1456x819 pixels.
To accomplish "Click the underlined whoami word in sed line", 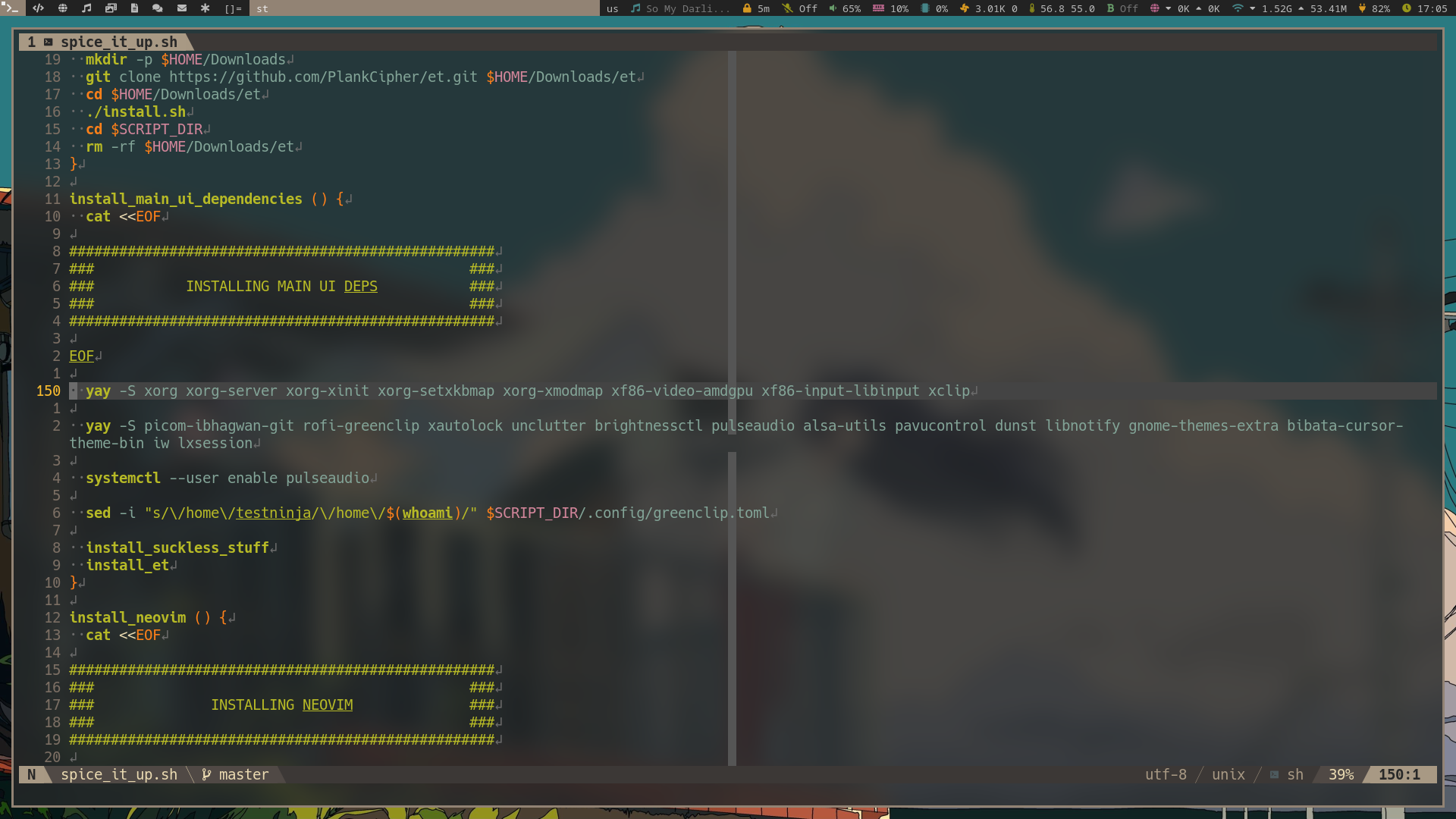I will click(427, 513).
